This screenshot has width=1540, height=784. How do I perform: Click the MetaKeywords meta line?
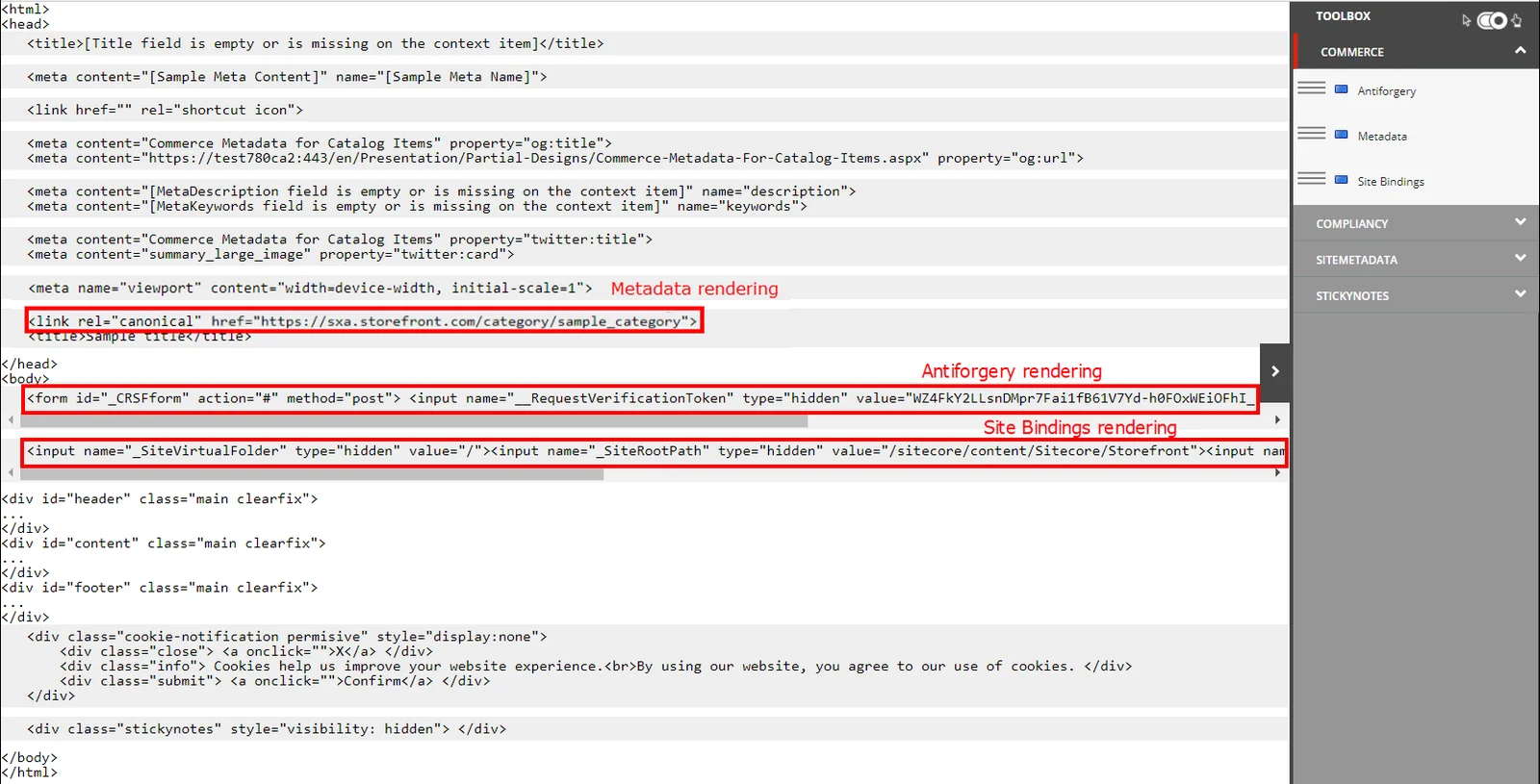click(417, 207)
